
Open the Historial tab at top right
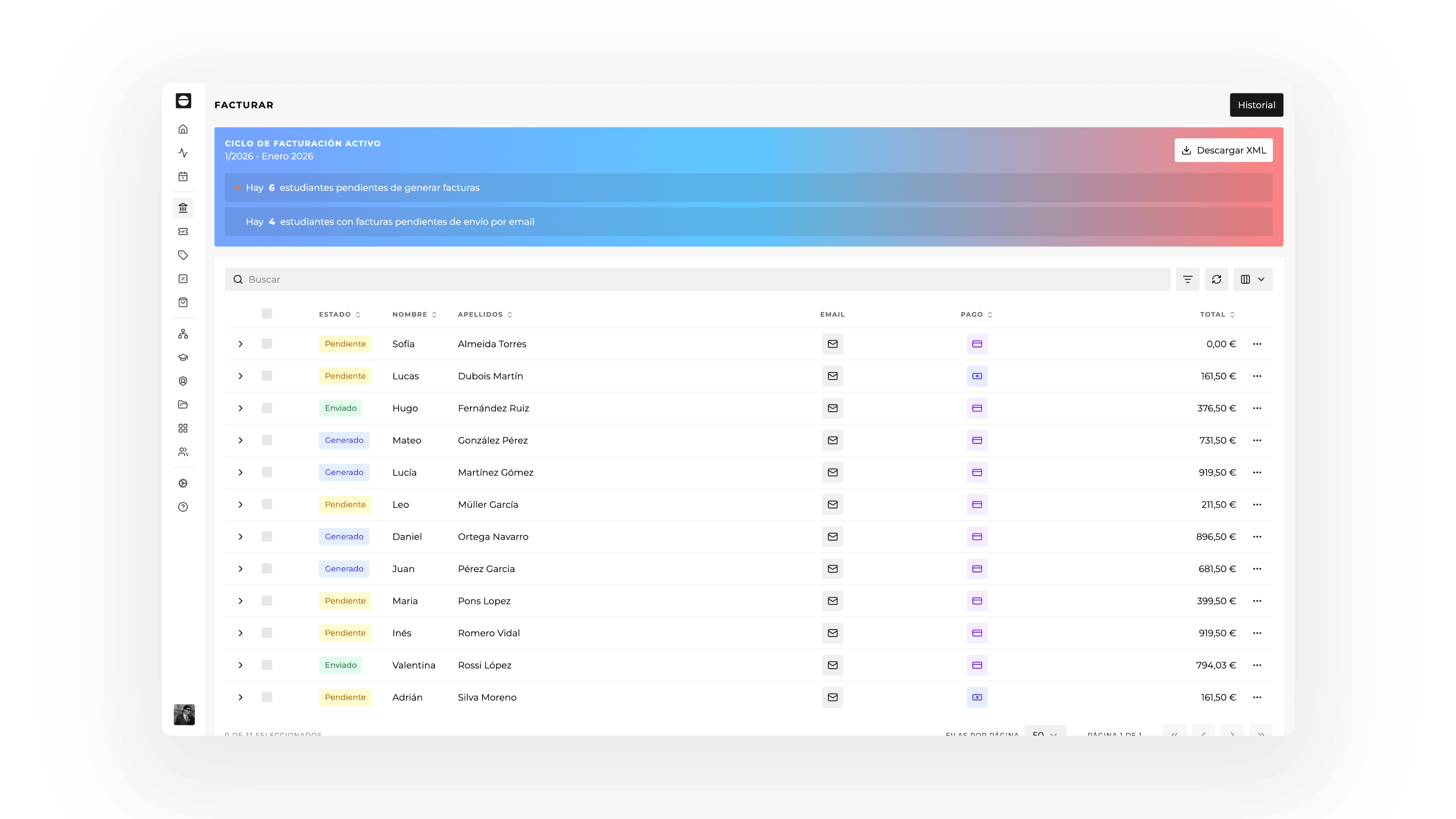click(x=1256, y=105)
